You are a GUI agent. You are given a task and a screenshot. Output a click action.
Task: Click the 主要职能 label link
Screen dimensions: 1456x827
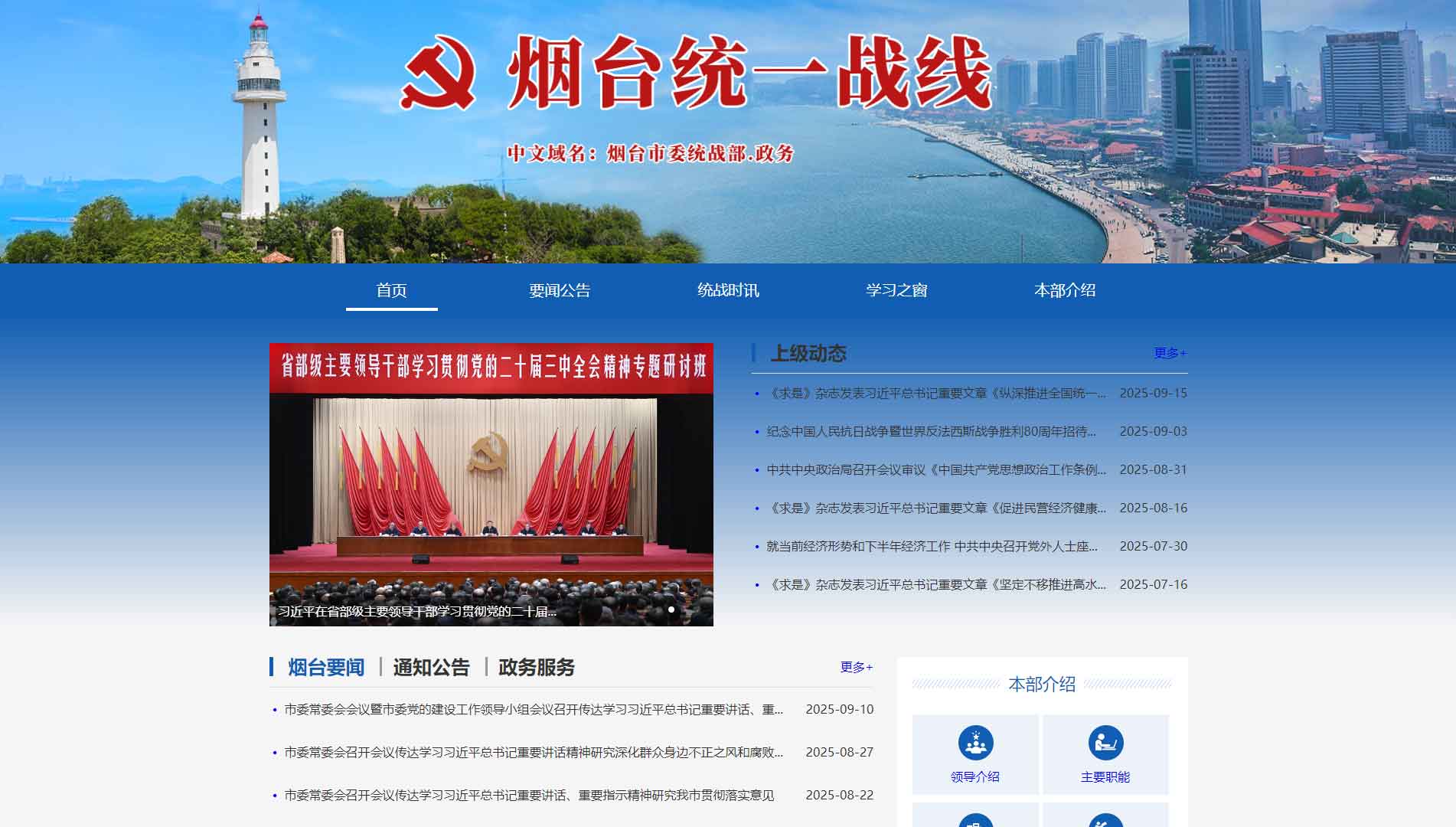(x=1105, y=776)
